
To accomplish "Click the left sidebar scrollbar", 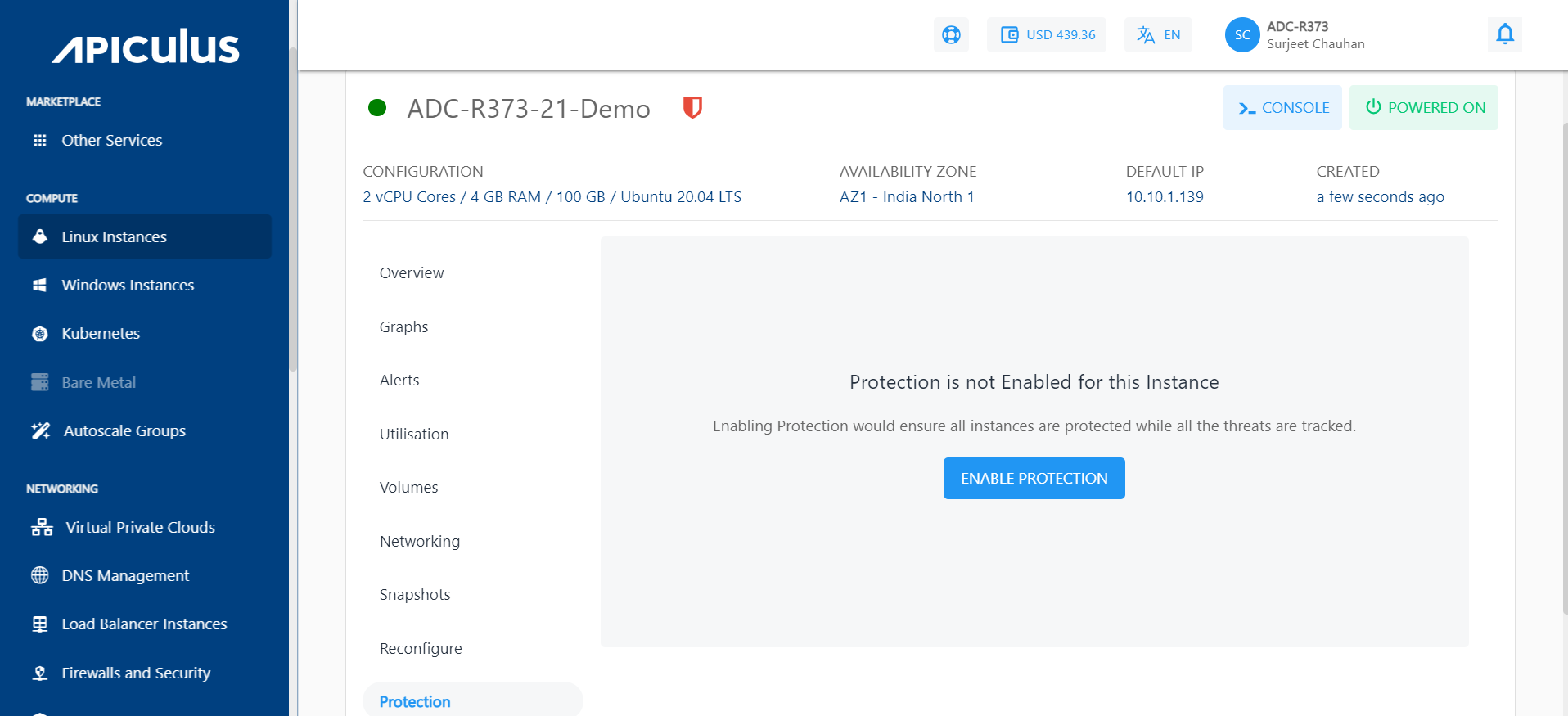I will point(293,205).
